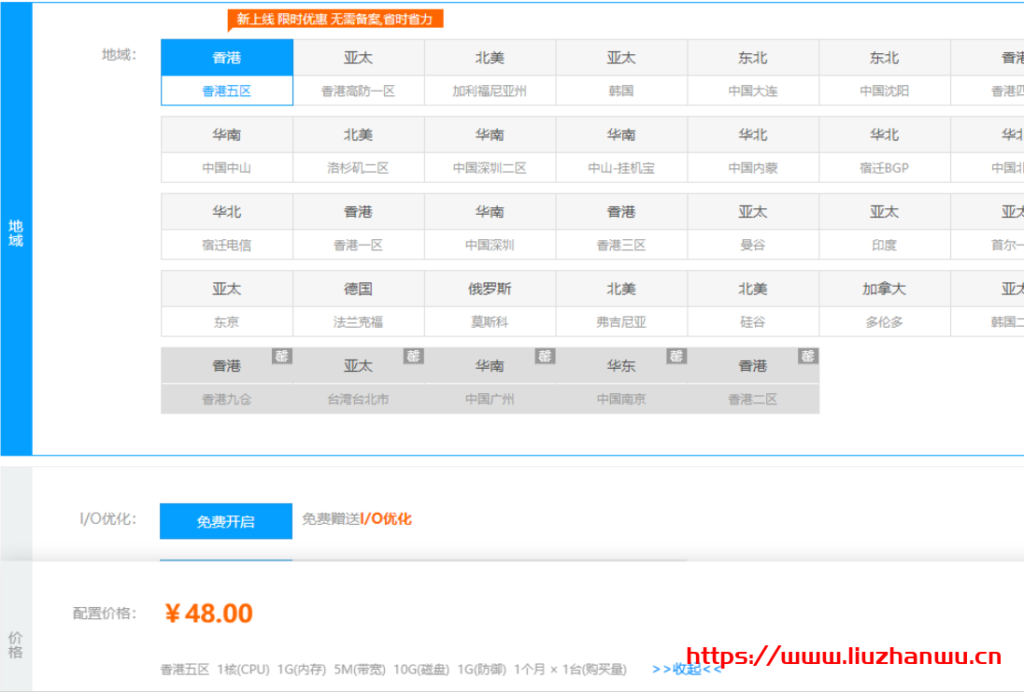Viewport: 1024px width, 692px height.
Task: Click the highlighted blue 香港 selection
Action: pyautogui.click(x=225, y=57)
